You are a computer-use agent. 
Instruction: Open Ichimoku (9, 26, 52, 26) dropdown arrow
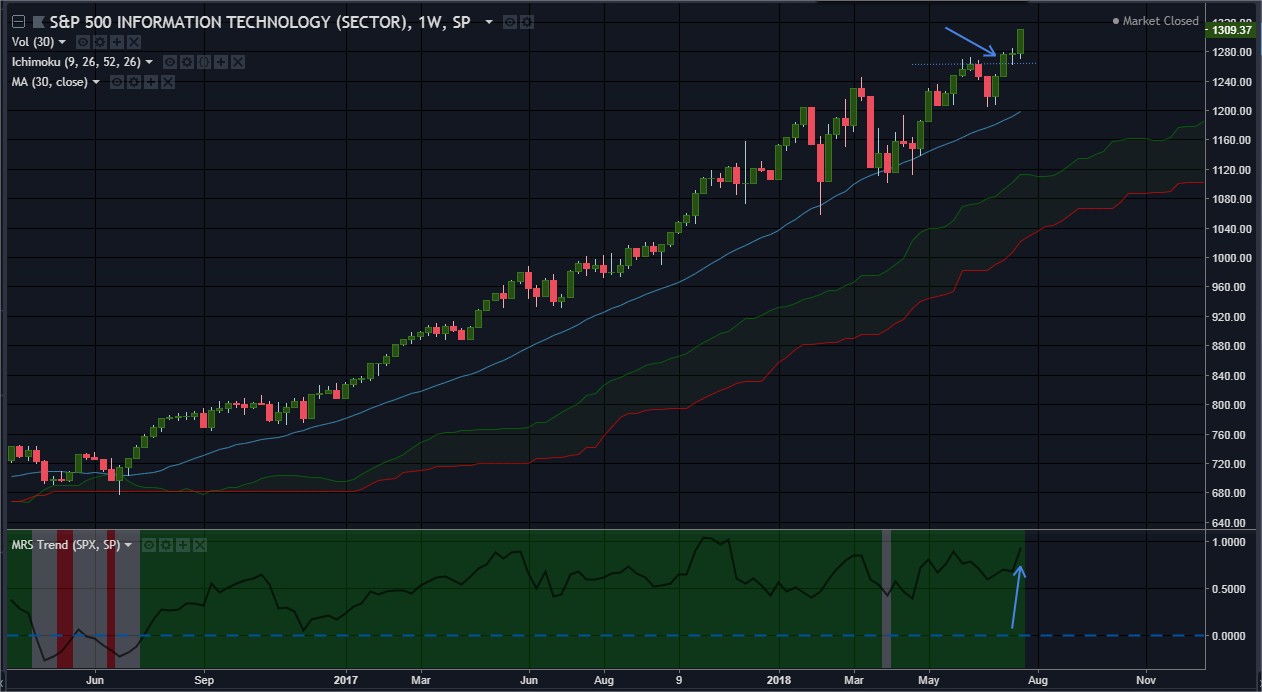pos(149,62)
